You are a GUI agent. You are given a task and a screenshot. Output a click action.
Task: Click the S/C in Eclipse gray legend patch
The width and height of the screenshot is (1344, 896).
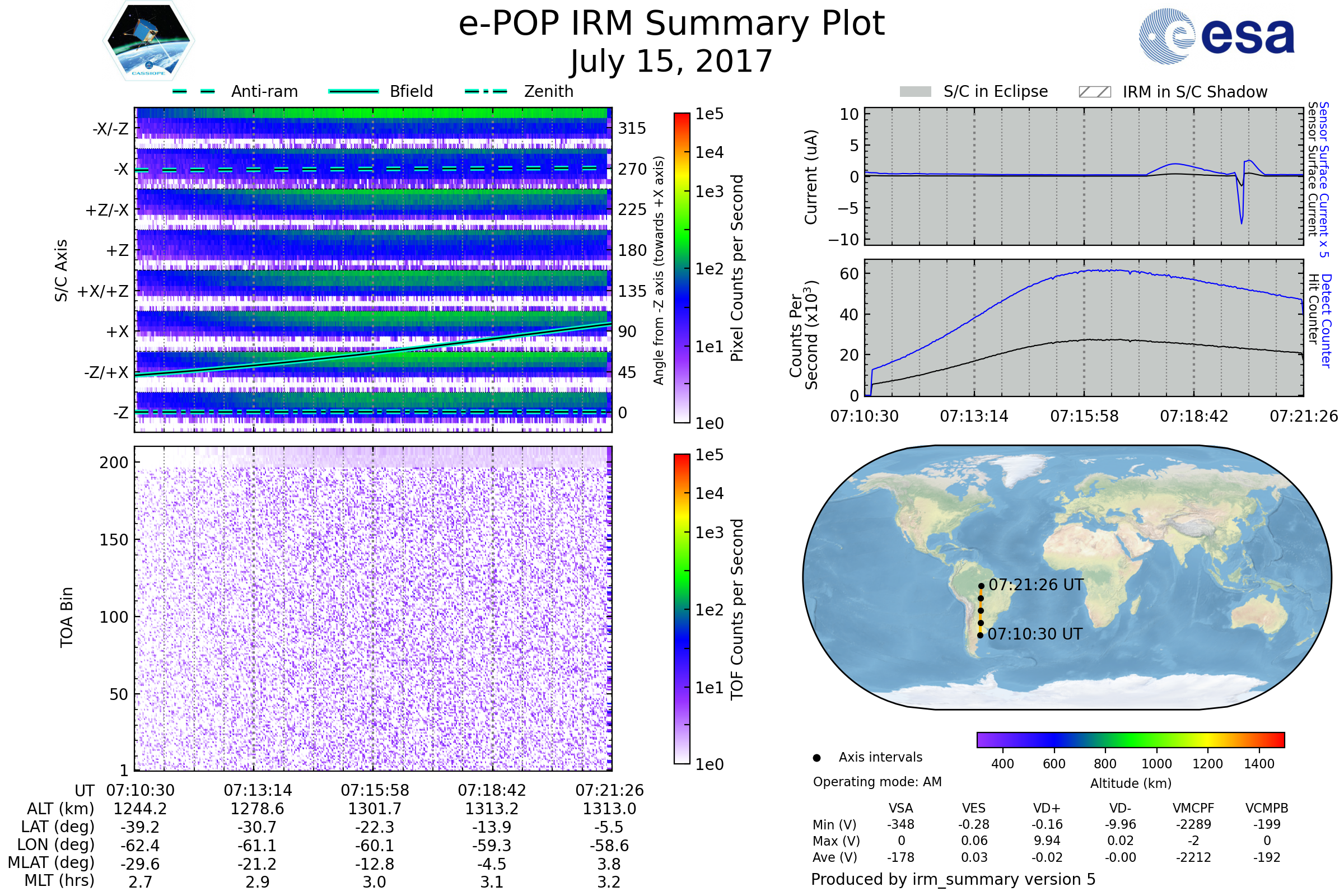(916, 92)
